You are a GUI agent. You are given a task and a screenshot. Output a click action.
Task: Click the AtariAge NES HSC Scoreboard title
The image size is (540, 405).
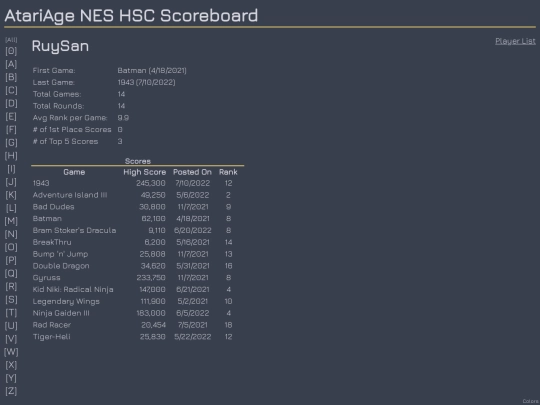click(131, 16)
